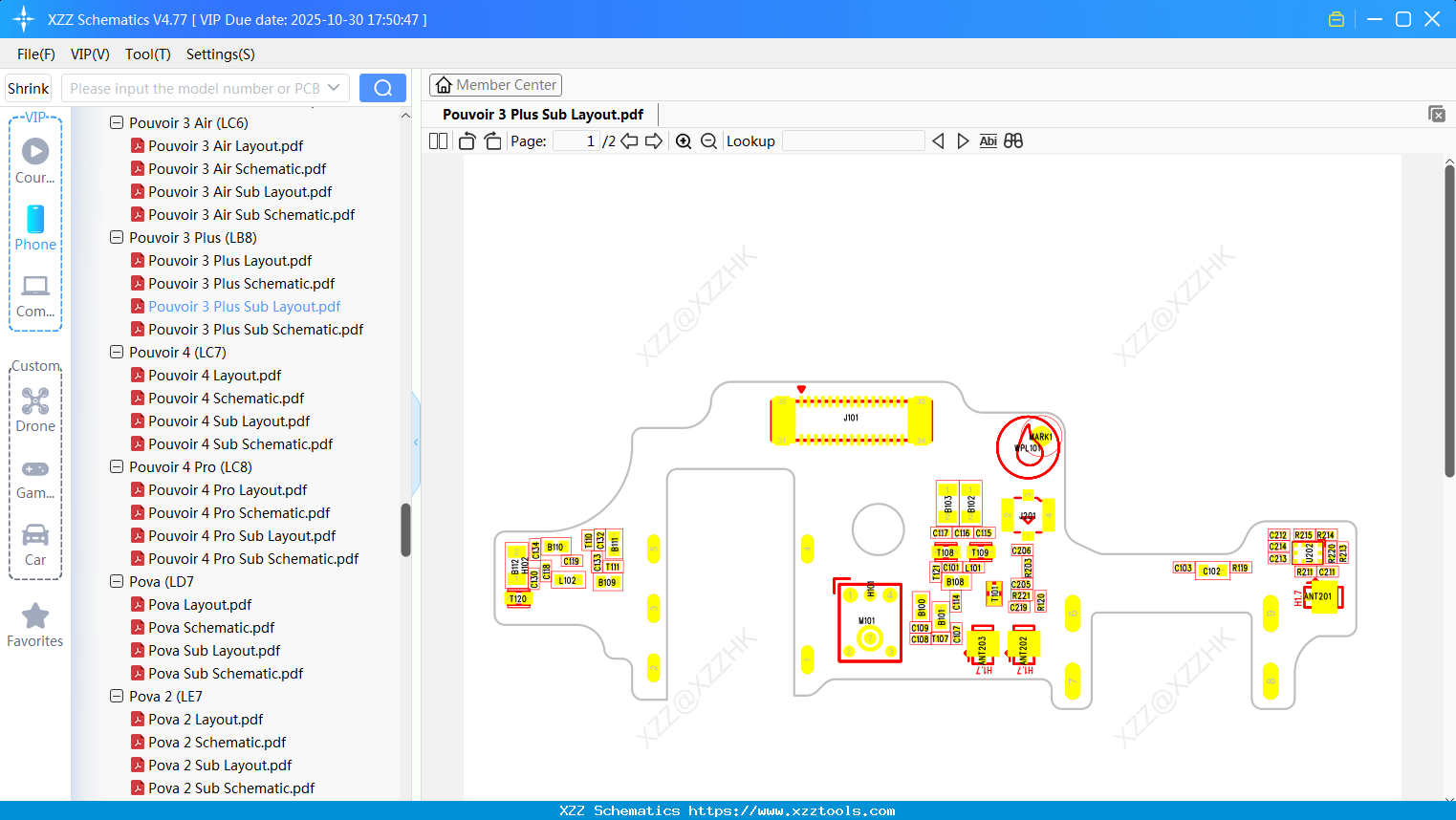Open the Settings(S) menu
Screen dimensions: 1456x820
pos(221,54)
